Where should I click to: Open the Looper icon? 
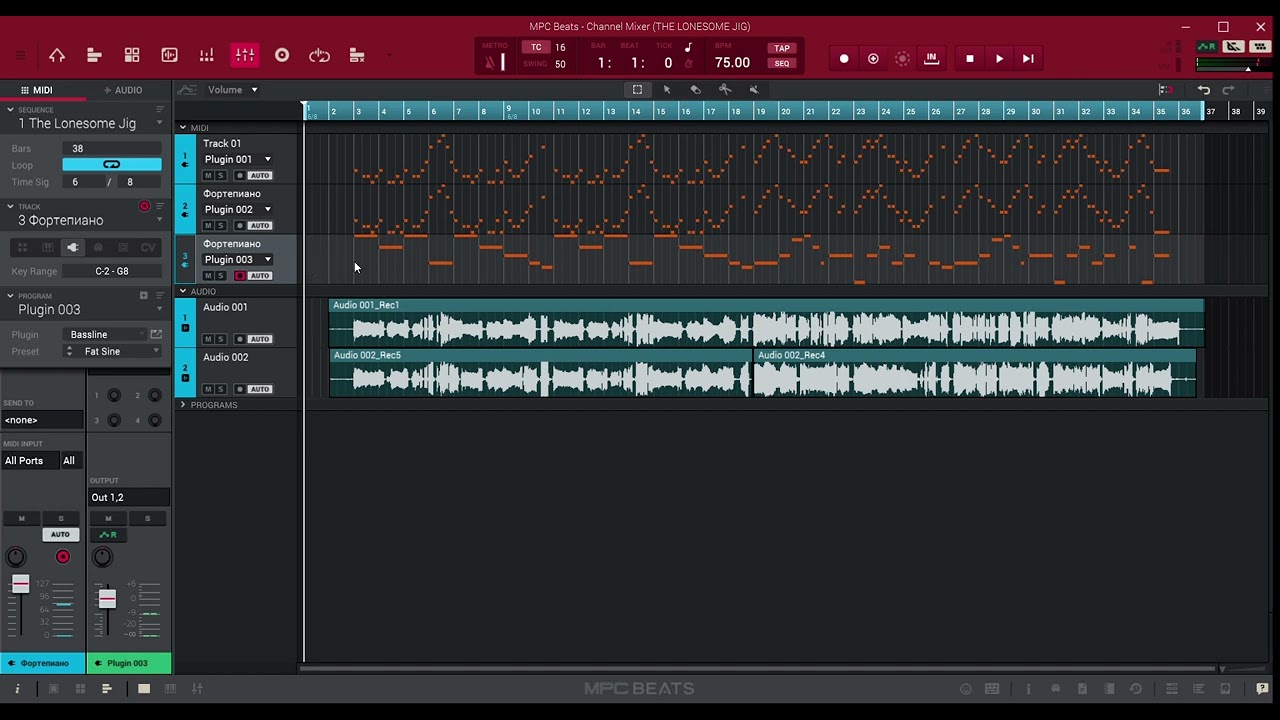click(x=319, y=56)
